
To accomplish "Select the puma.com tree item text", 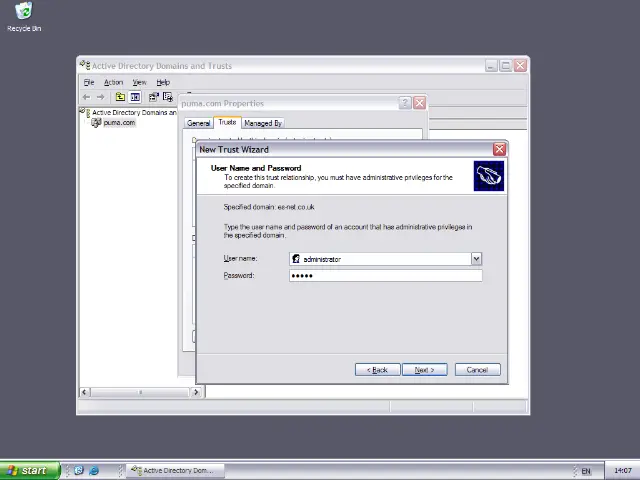I will tap(119, 122).
